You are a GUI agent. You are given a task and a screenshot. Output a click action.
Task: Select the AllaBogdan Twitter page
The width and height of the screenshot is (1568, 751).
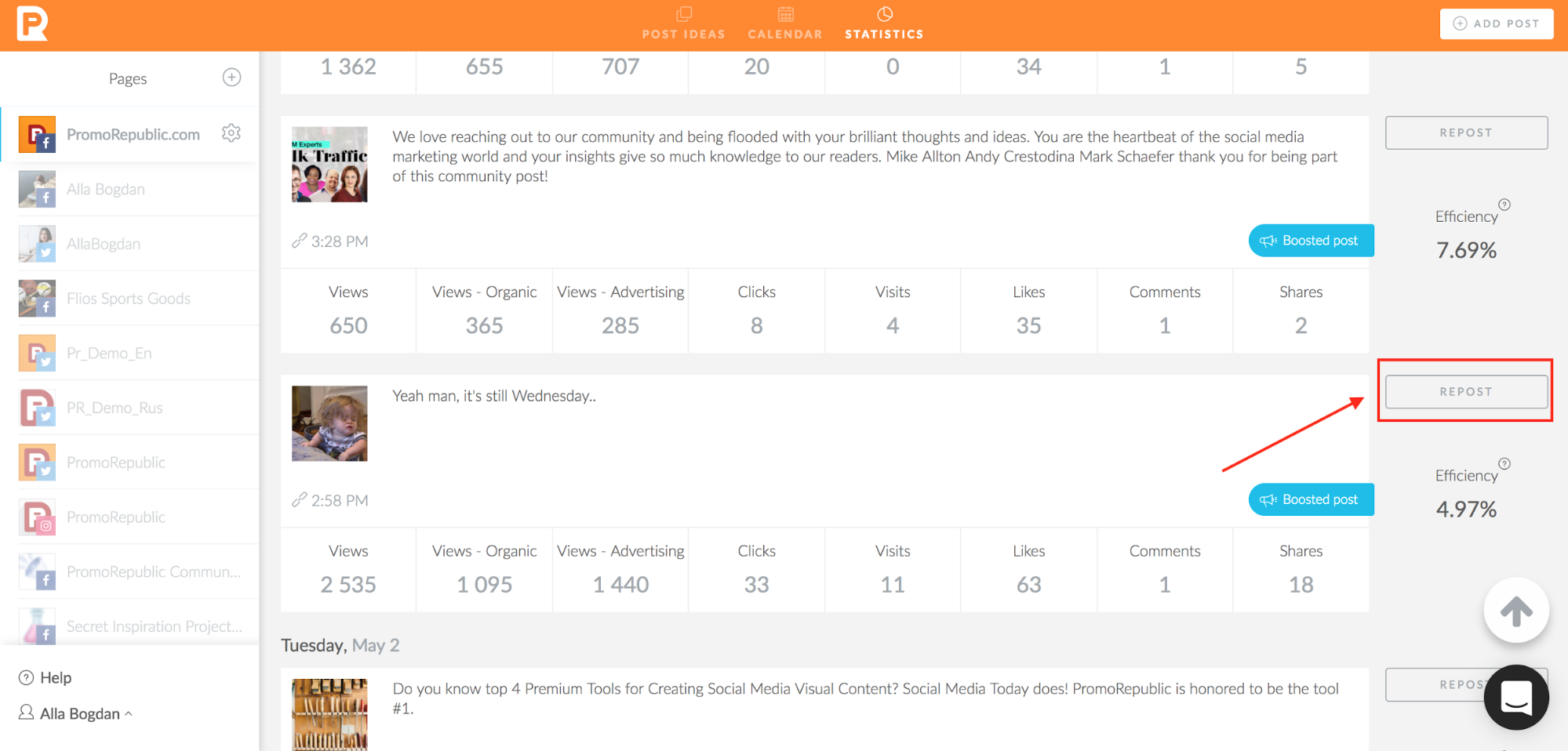click(129, 244)
